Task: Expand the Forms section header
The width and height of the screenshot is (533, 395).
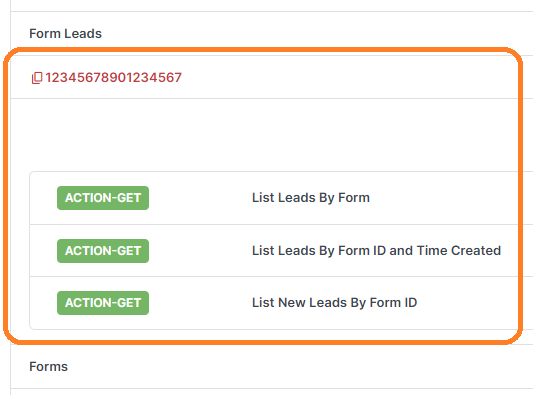Action: (48, 366)
